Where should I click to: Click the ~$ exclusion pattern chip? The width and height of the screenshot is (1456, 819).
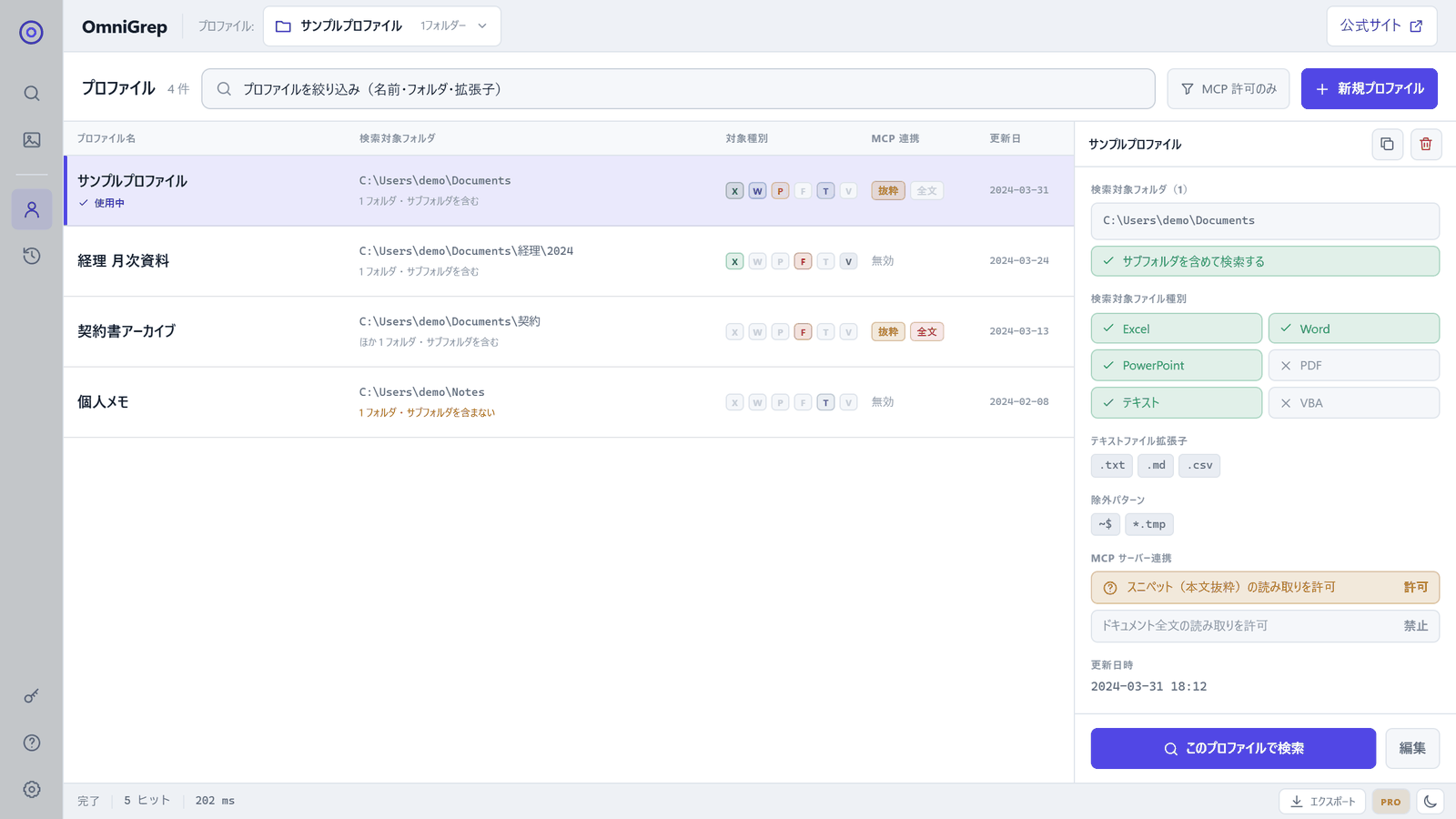1106,525
